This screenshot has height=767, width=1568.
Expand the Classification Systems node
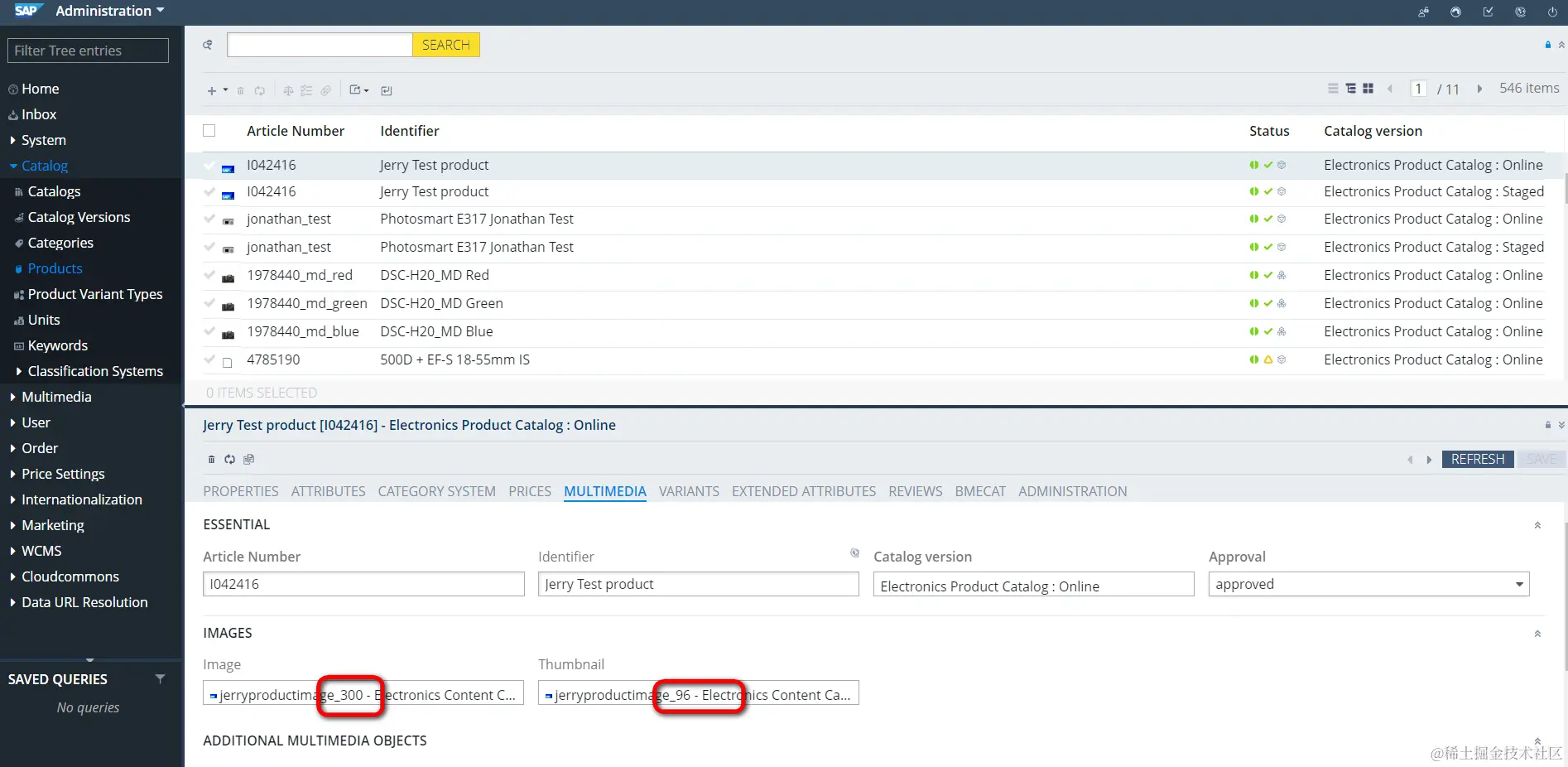19,371
